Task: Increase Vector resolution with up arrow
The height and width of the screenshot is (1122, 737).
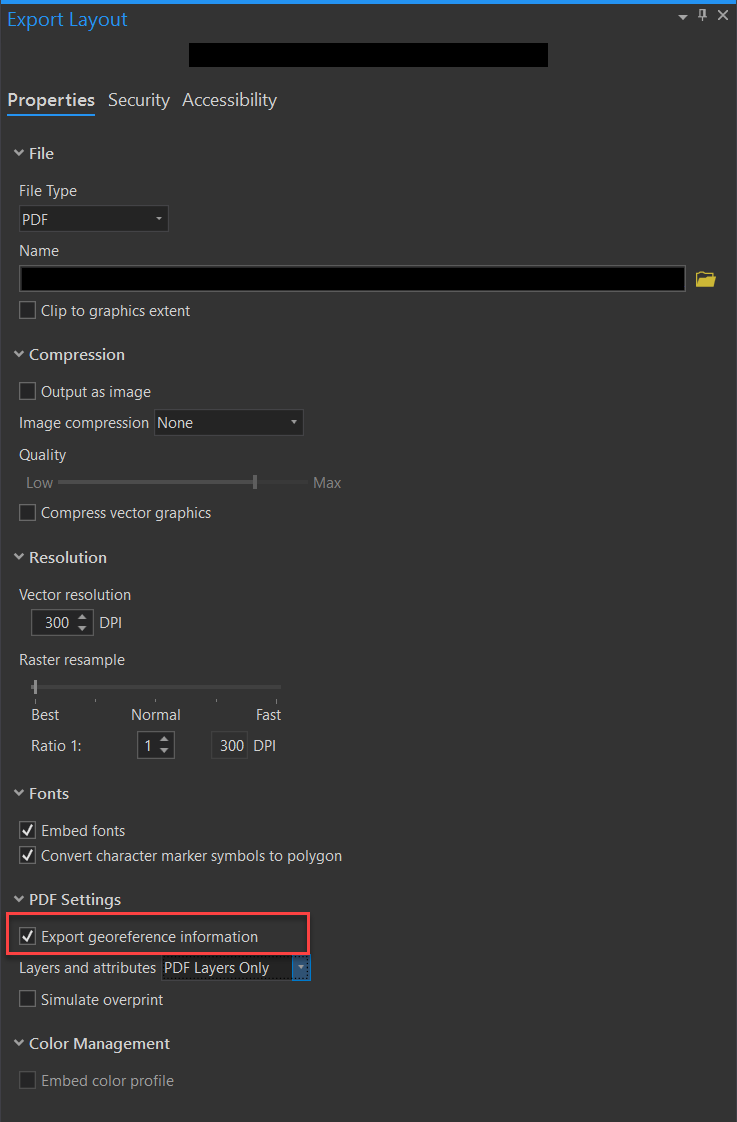Action: (x=84, y=617)
